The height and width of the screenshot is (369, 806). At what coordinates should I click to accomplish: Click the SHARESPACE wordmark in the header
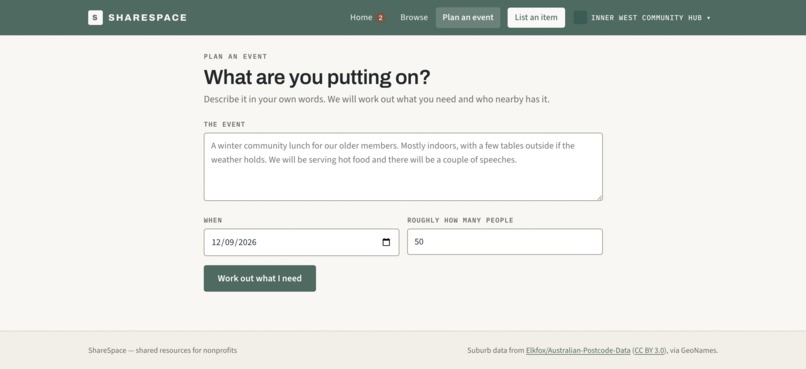148,17
